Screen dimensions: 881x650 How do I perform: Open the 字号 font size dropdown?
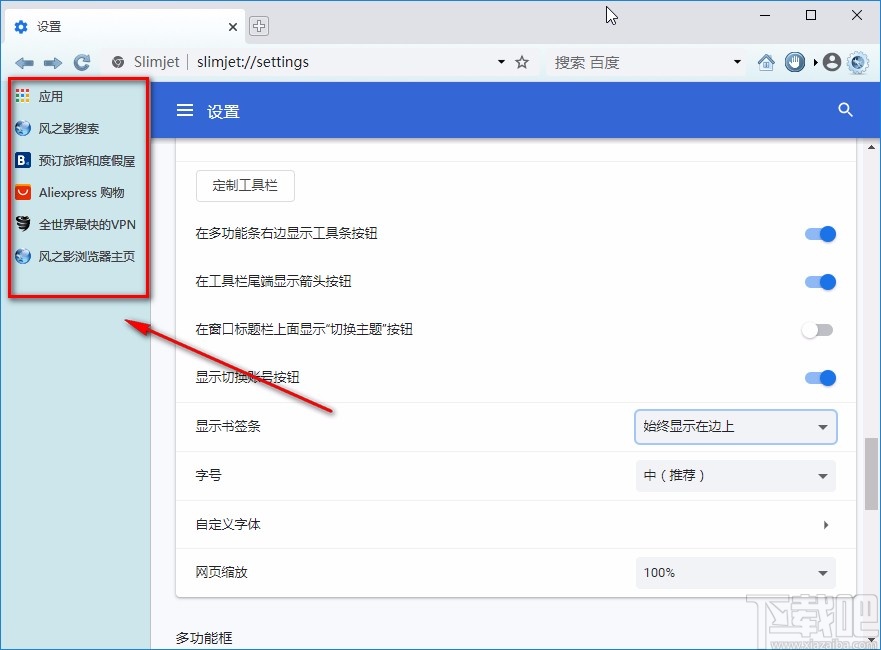[x=735, y=476]
